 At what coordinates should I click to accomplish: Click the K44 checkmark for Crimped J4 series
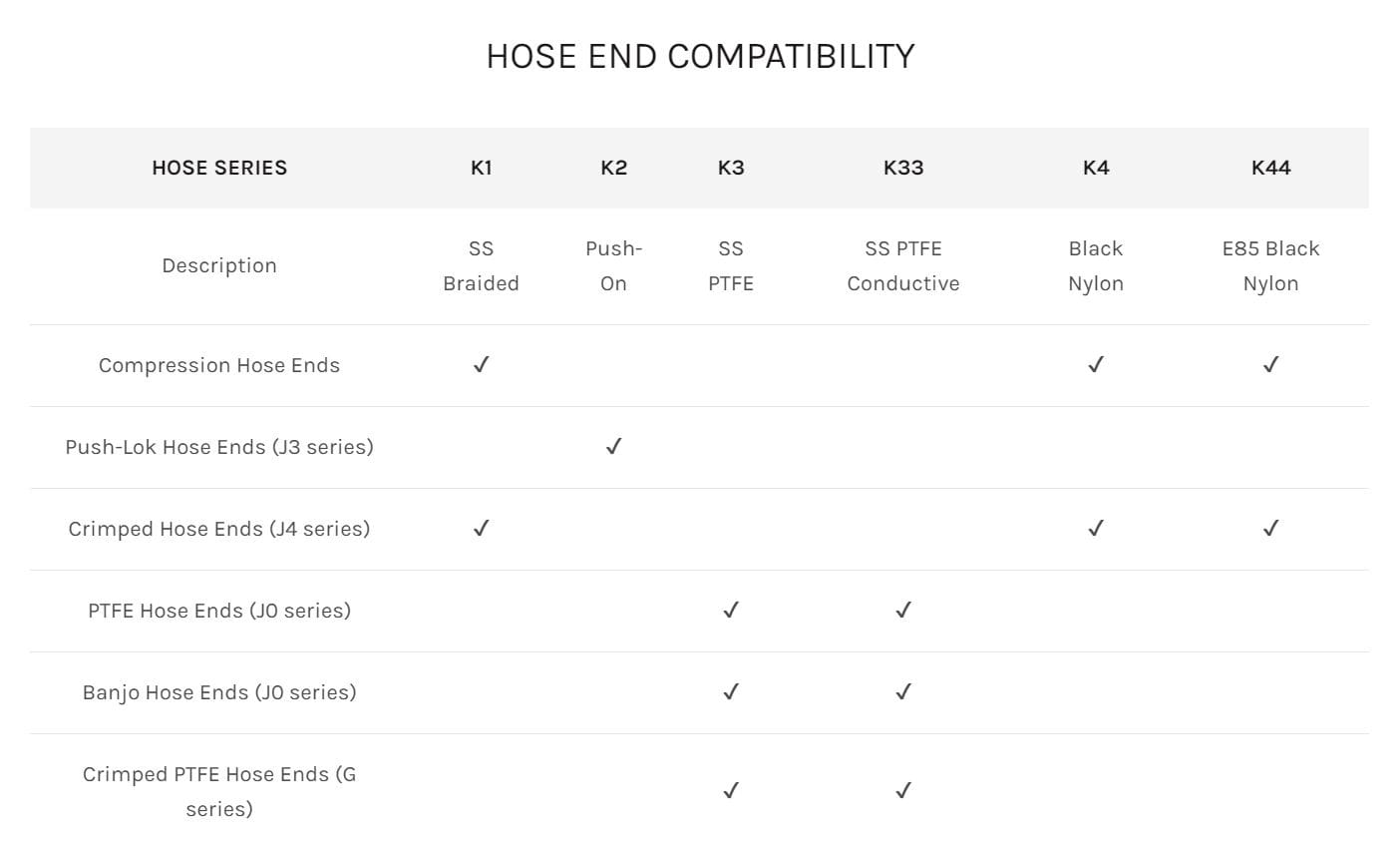click(x=1270, y=529)
